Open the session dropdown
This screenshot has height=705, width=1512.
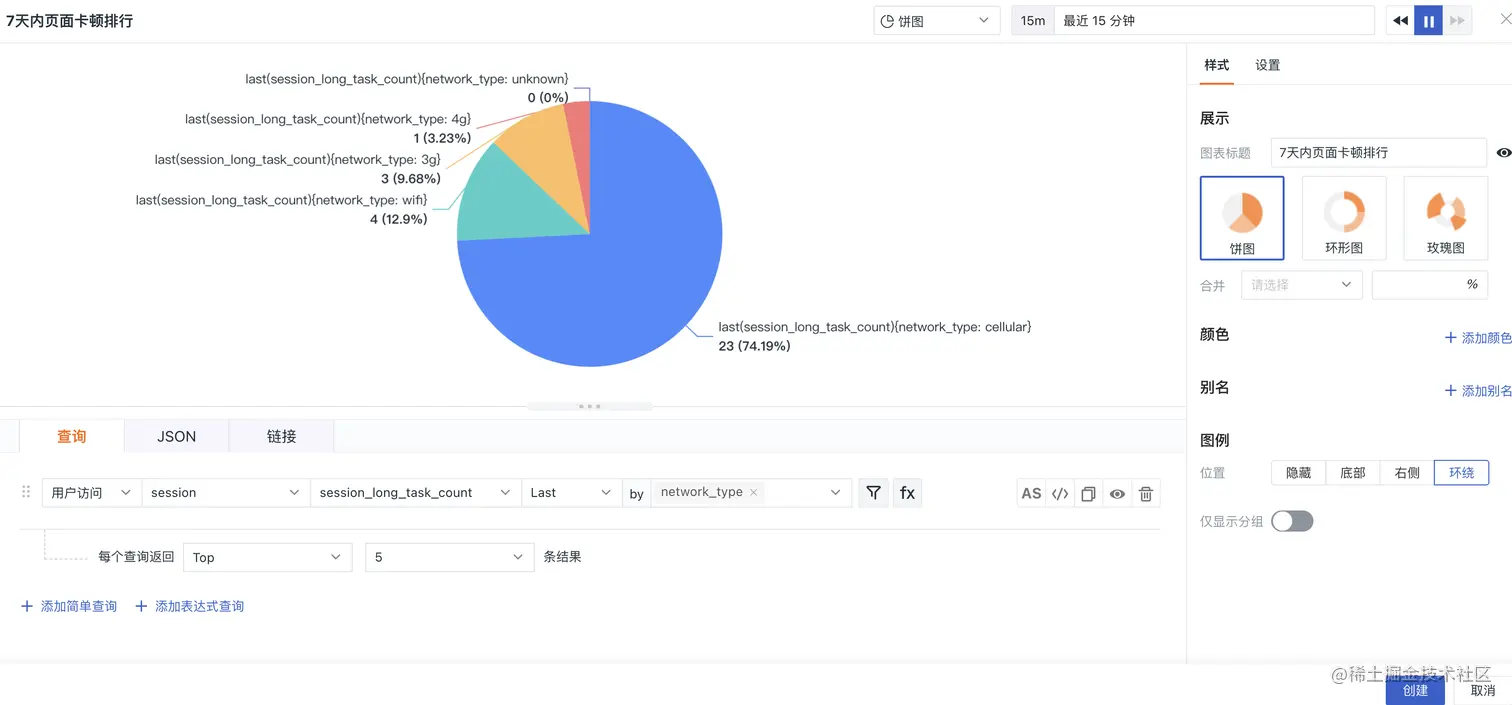click(x=226, y=493)
